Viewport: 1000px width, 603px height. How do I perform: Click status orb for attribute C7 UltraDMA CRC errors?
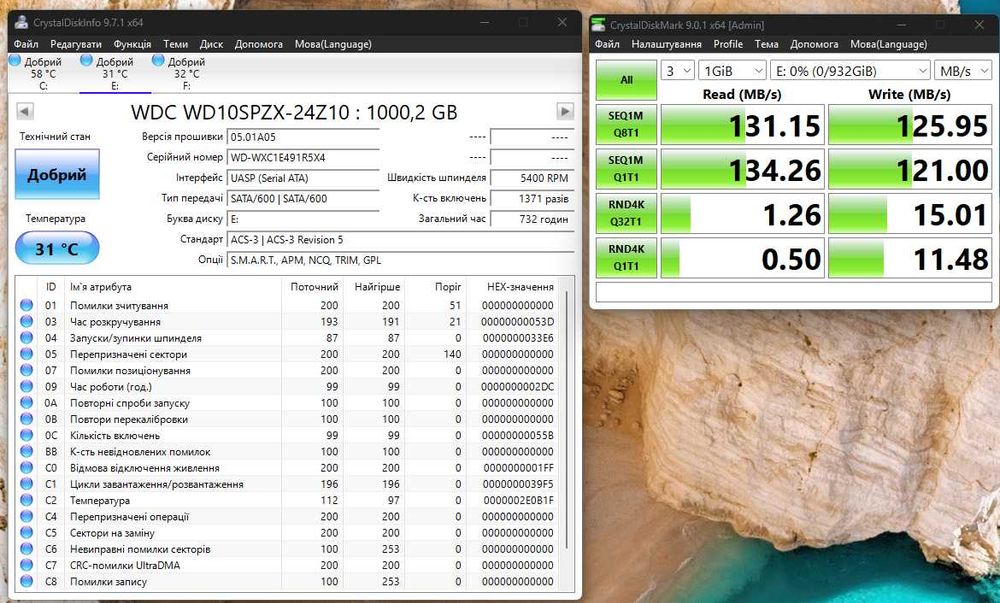coord(26,565)
